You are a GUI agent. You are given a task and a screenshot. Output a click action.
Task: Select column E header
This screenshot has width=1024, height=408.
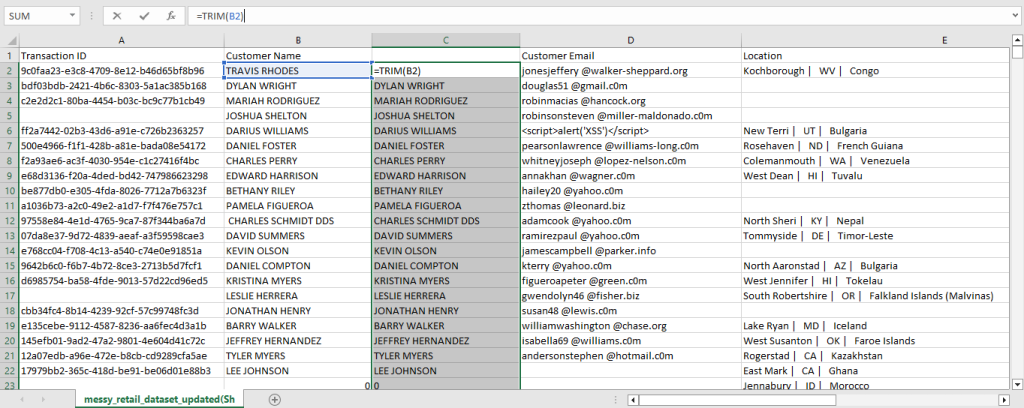[x=875, y=40]
